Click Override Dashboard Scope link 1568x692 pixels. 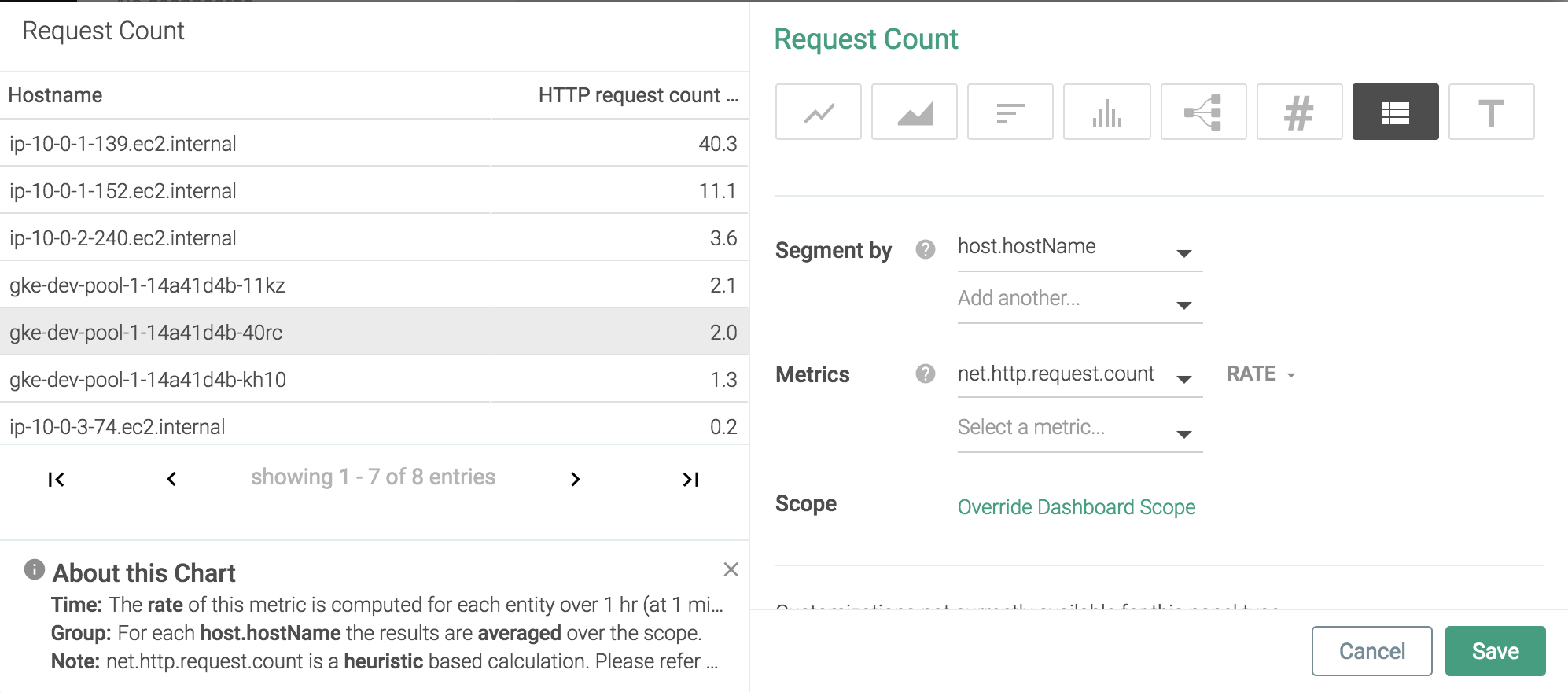click(x=1077, y=507)
